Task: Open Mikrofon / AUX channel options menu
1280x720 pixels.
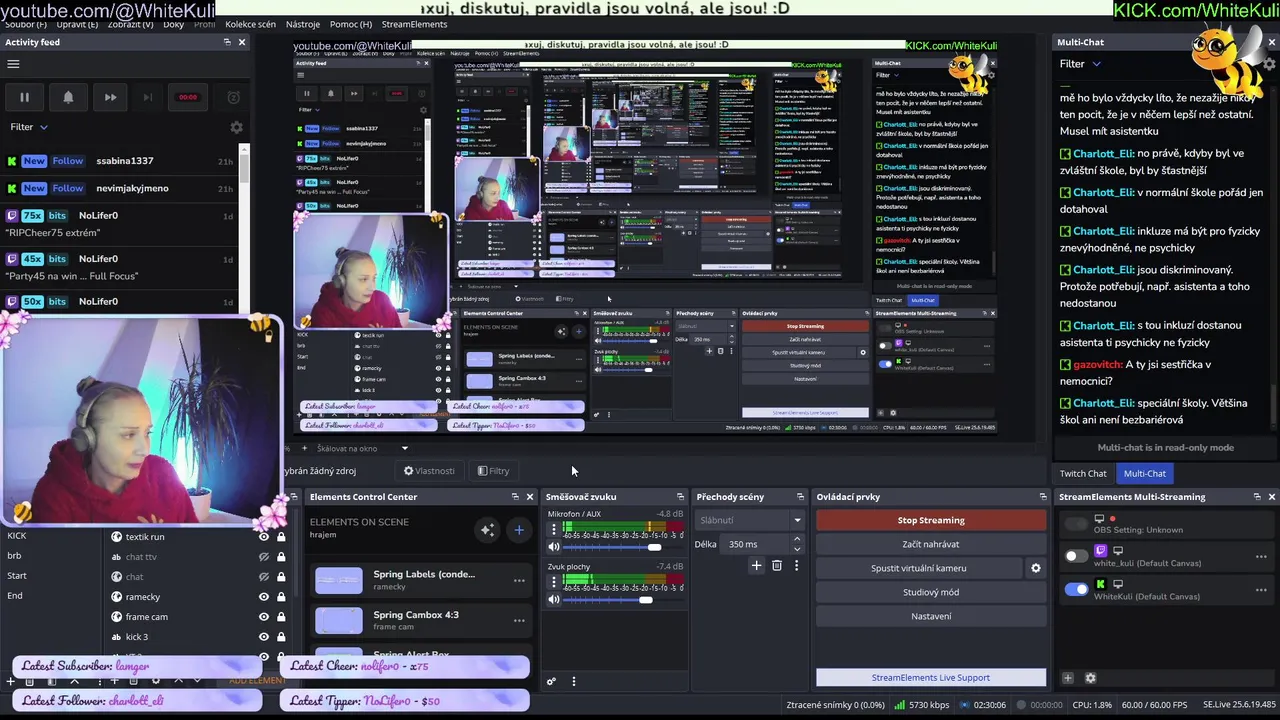Action: 552,530
